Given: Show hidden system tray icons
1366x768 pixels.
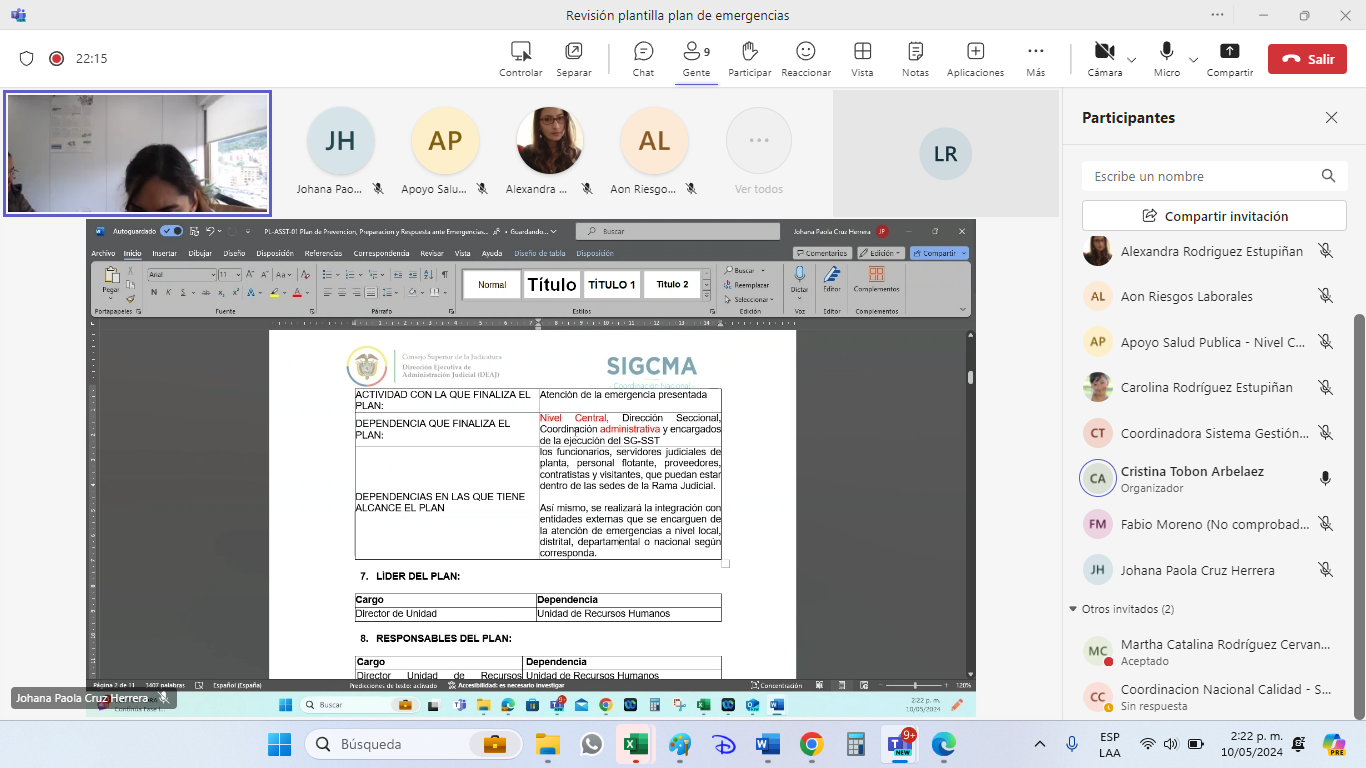Looking at the screenshot, I should pos(1040,744).
